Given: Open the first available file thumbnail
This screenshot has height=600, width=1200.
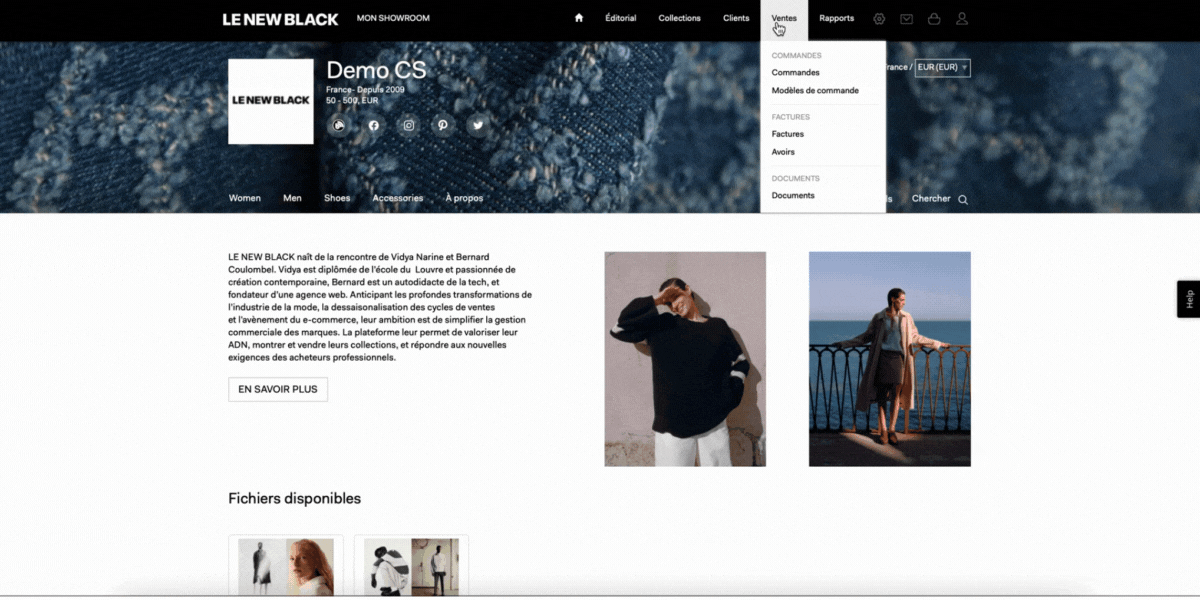Looking at the screenshot, I should pyautogui.click(x=286, y=566).
